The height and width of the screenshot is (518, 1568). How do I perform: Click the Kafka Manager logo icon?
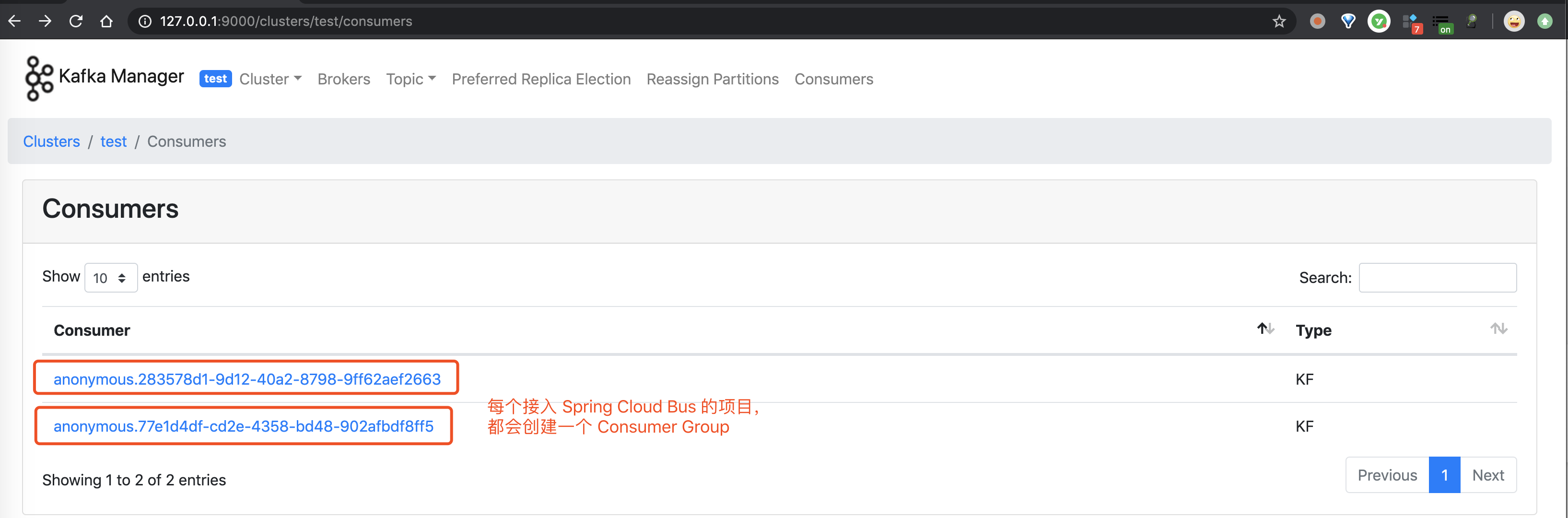39,79
